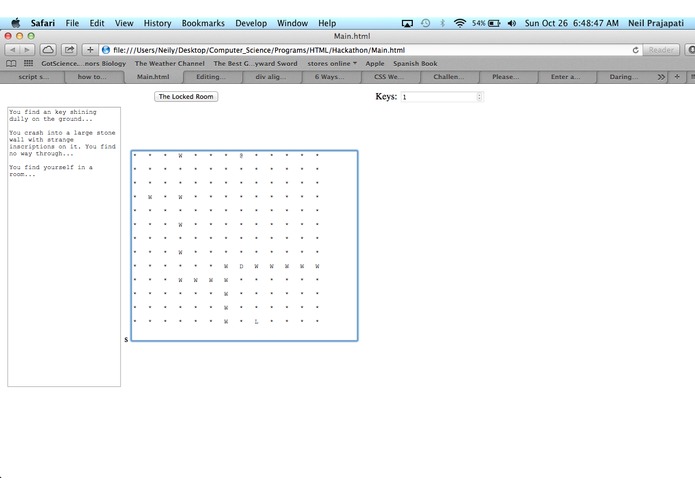Click the Share toolbar button
This screenshot has height=494, width=695.
69,50
